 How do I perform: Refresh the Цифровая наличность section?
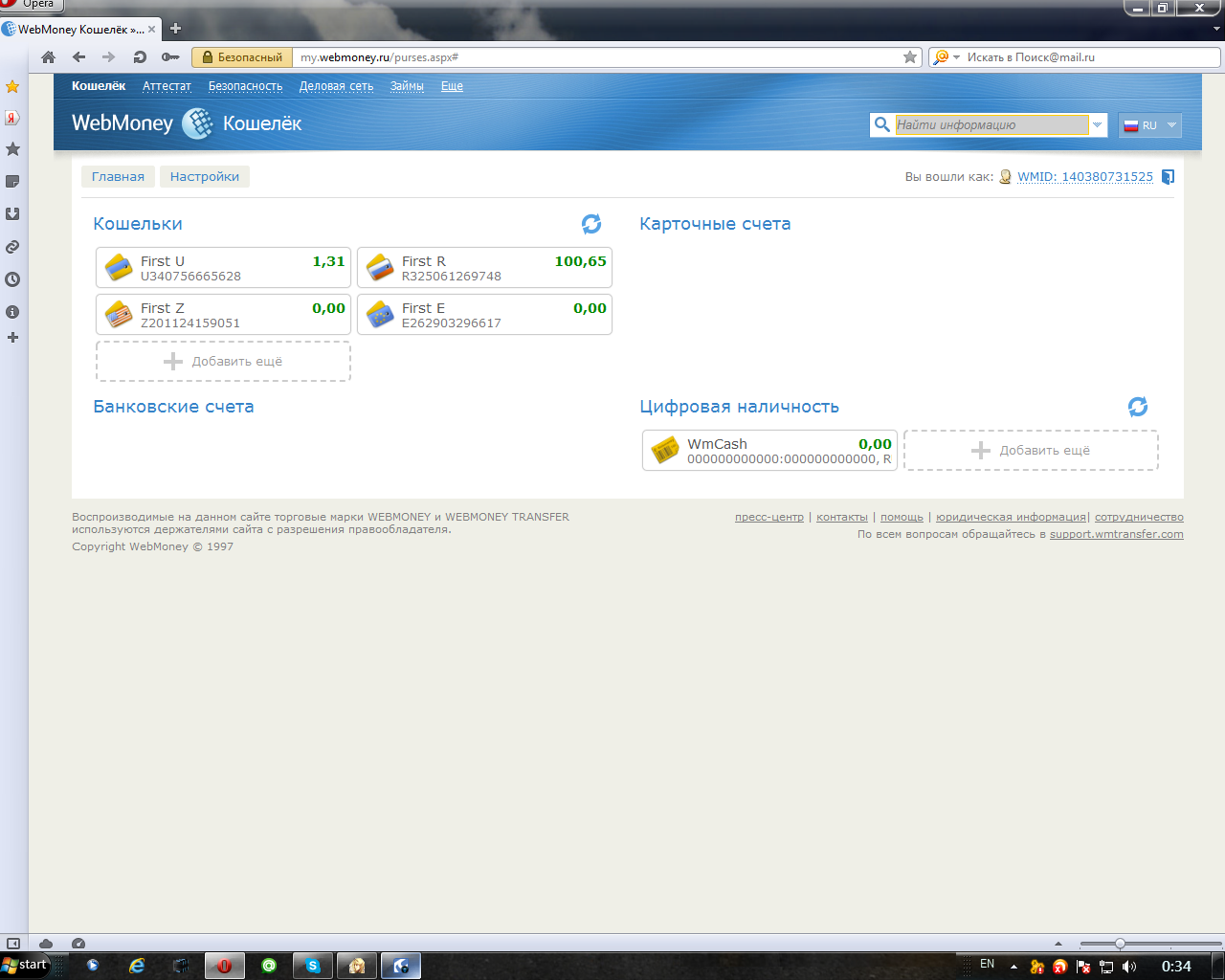click(x=1138, y=407)
